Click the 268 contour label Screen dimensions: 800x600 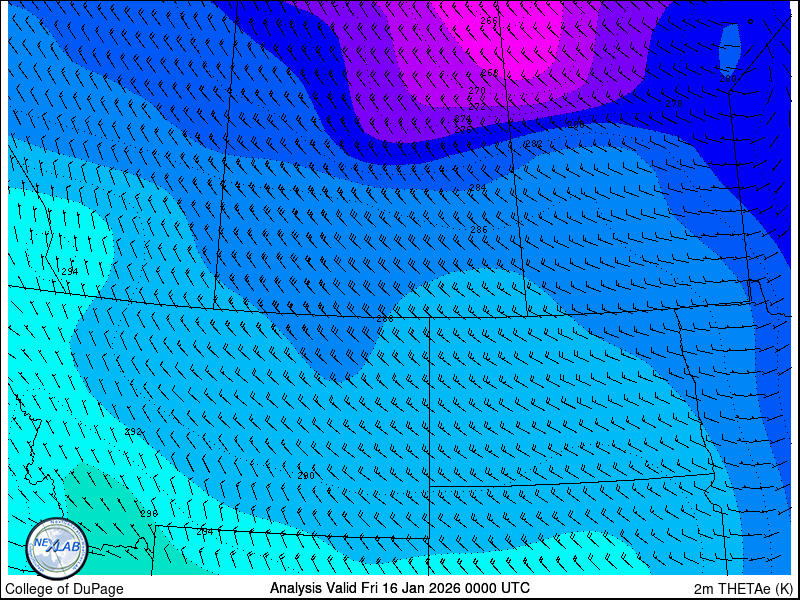tap(490, 73)
